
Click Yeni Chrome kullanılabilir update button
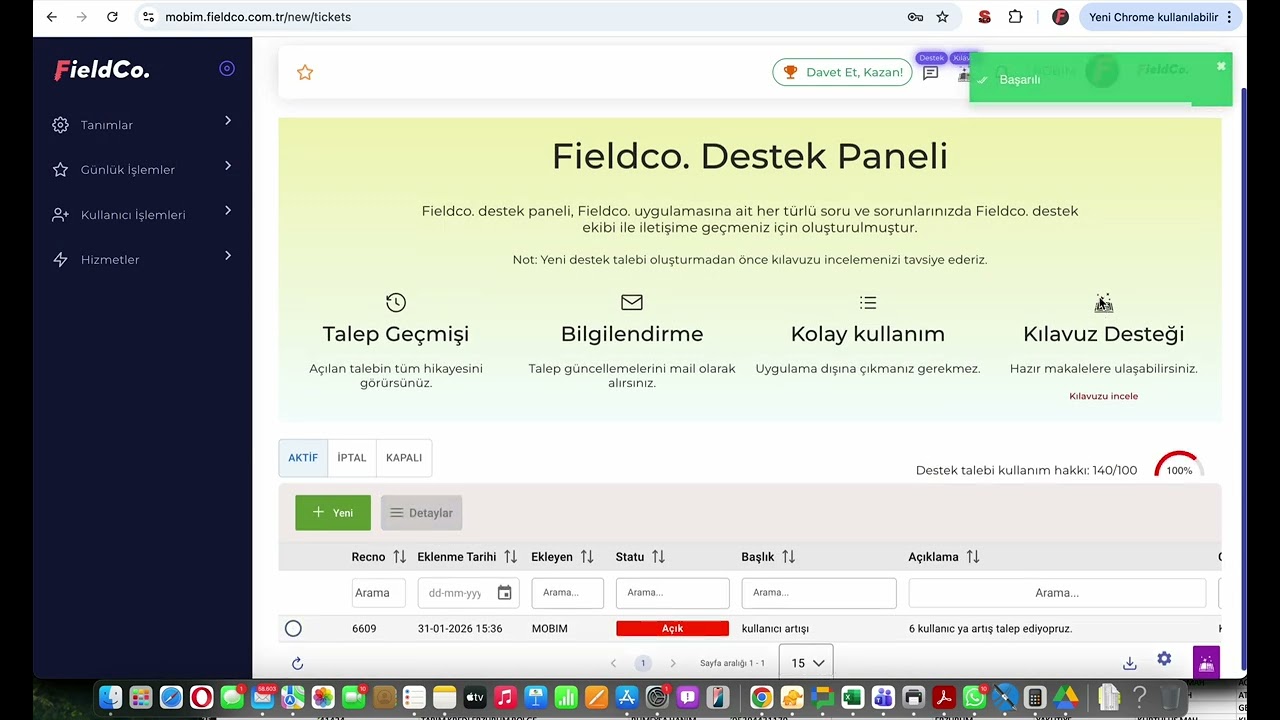(1162, 17)
